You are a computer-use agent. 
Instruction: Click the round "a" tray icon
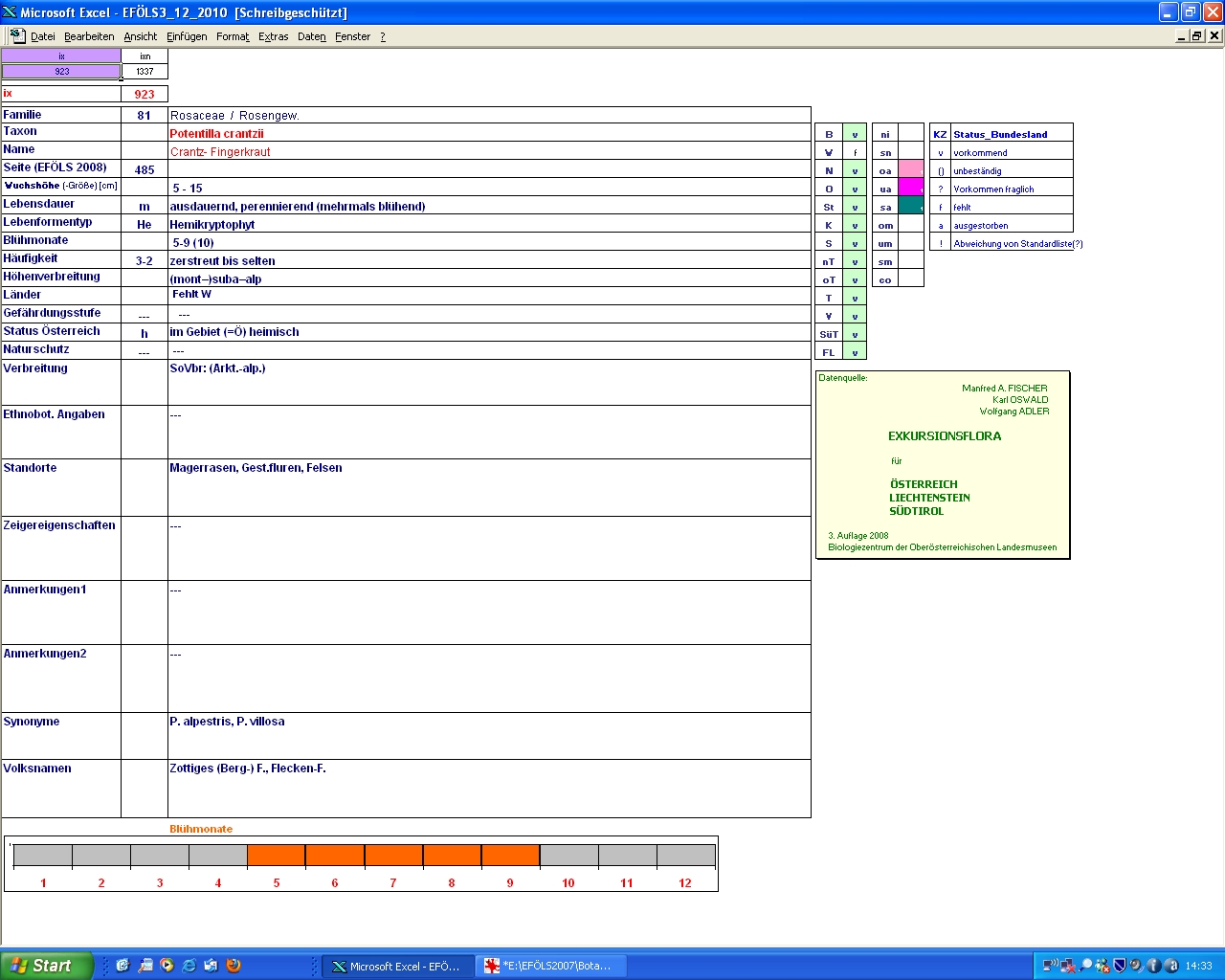(1170, 966)
